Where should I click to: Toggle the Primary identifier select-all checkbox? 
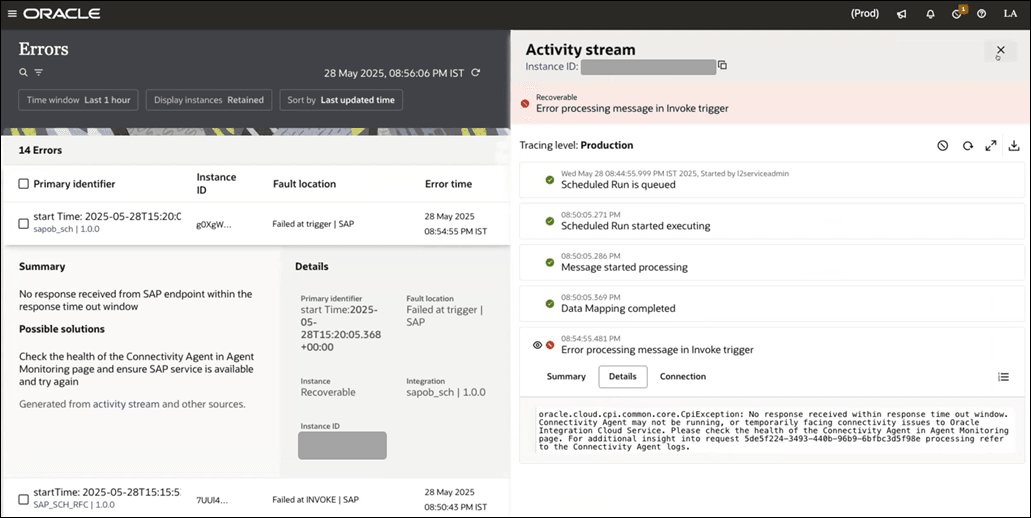[24, 184]
